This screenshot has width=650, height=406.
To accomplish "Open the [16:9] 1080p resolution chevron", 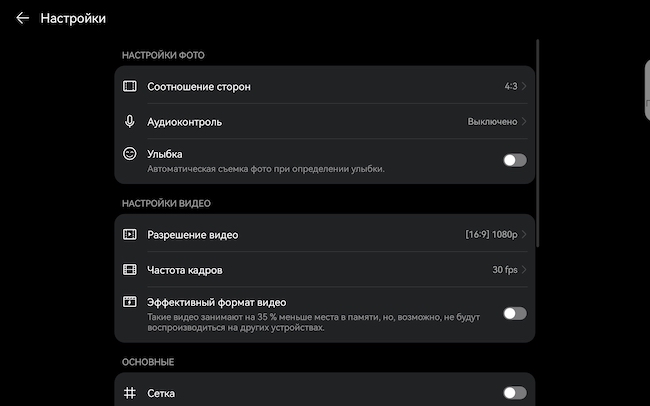I will [524, 234].
